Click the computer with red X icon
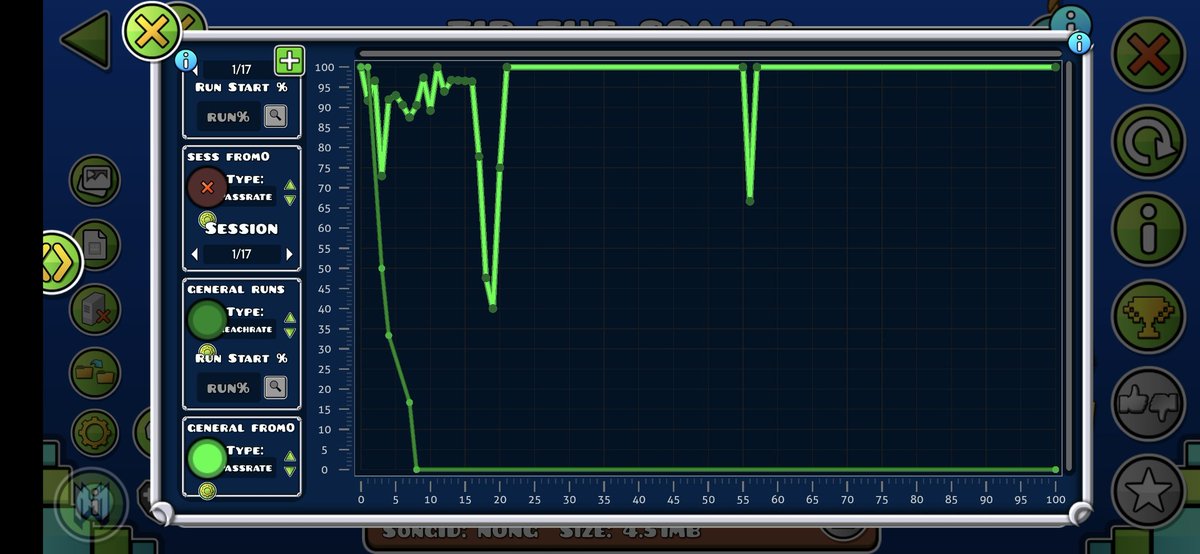 click(x=97, y=309)
